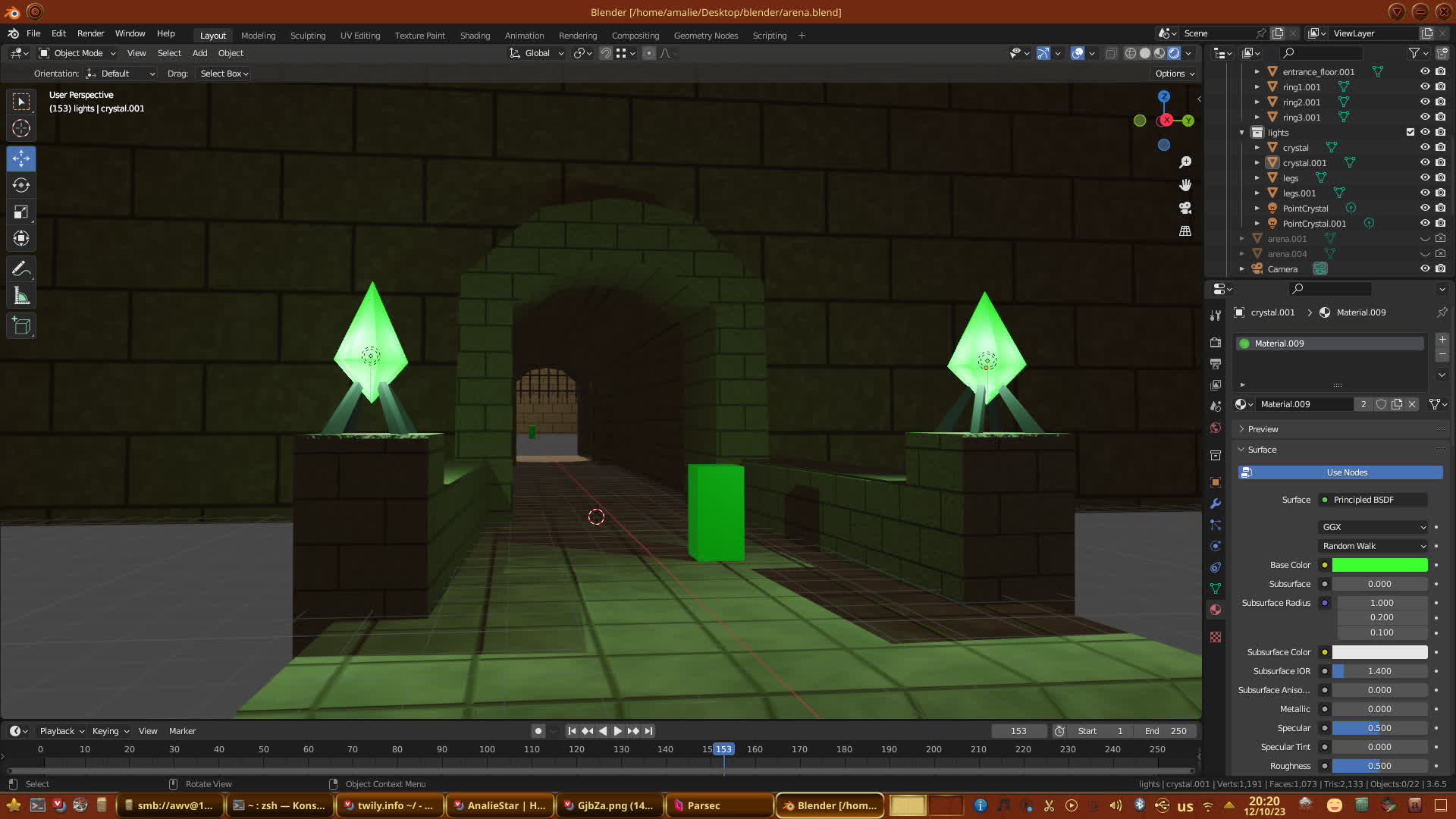Viewport: 1456px width, 819px height.
Task: Open the Object Mode dropdown
Action: click(77, 53)
